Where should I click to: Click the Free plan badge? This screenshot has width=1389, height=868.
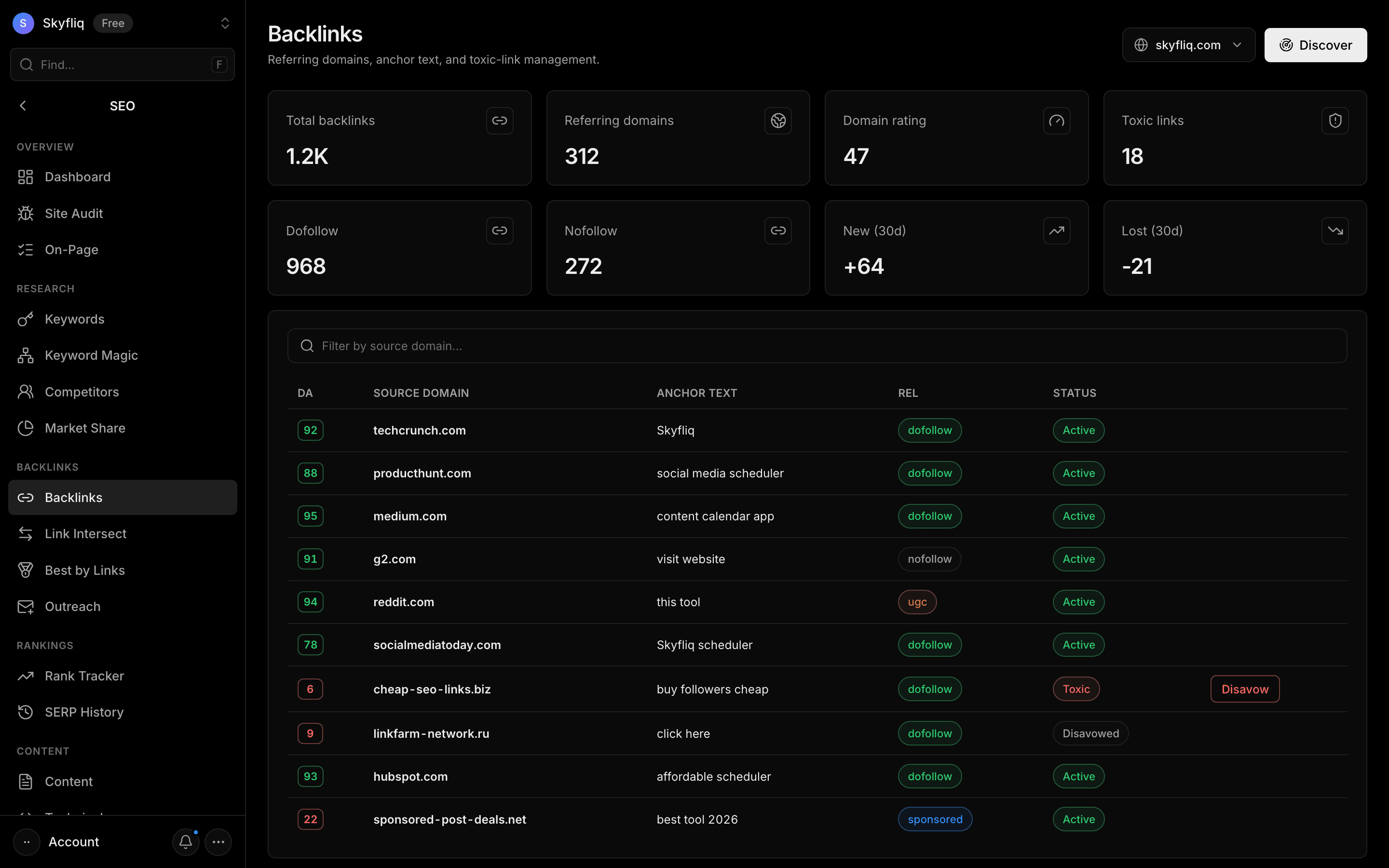[x=113, y=23]
